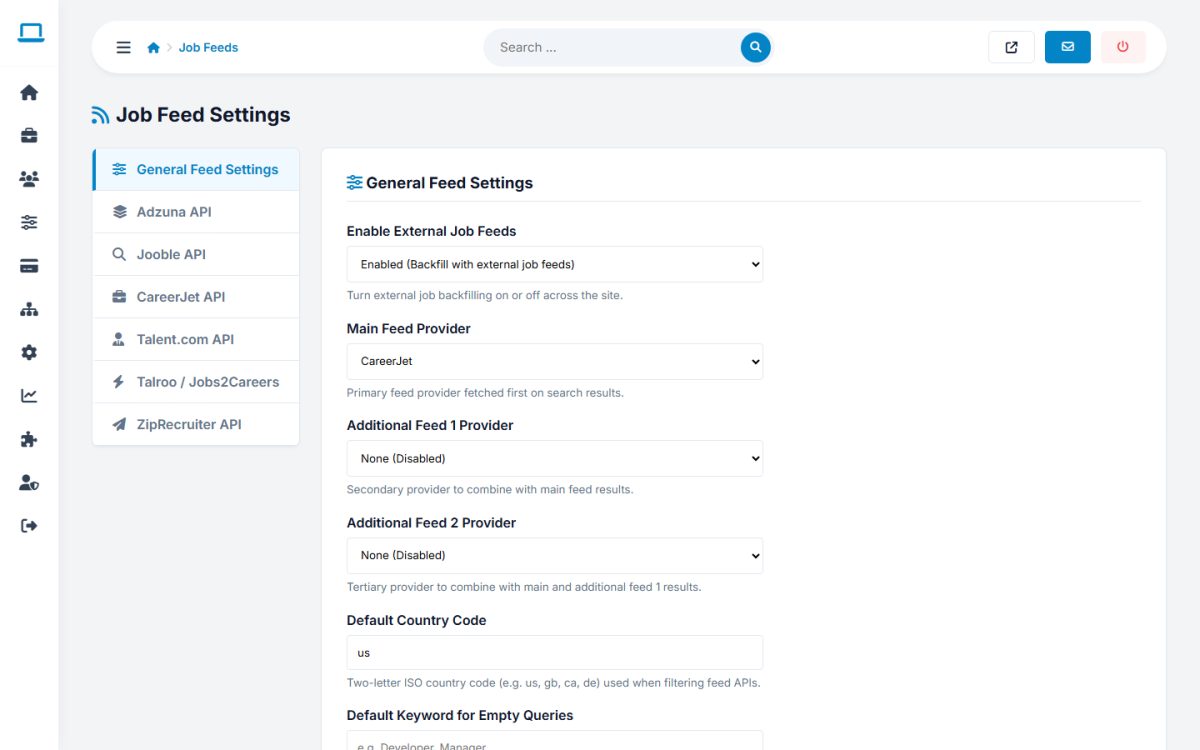Viewport: 1200px width, 750px height.
Task: Open the external link icon button
Action: tap(1011, 47)
